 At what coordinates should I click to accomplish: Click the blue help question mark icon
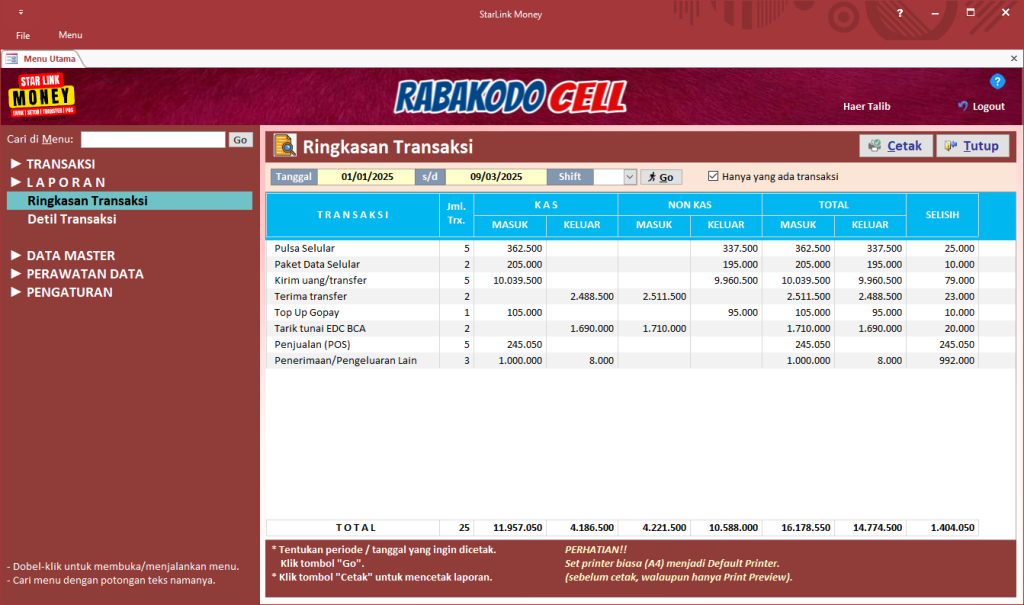click(997, 82)
